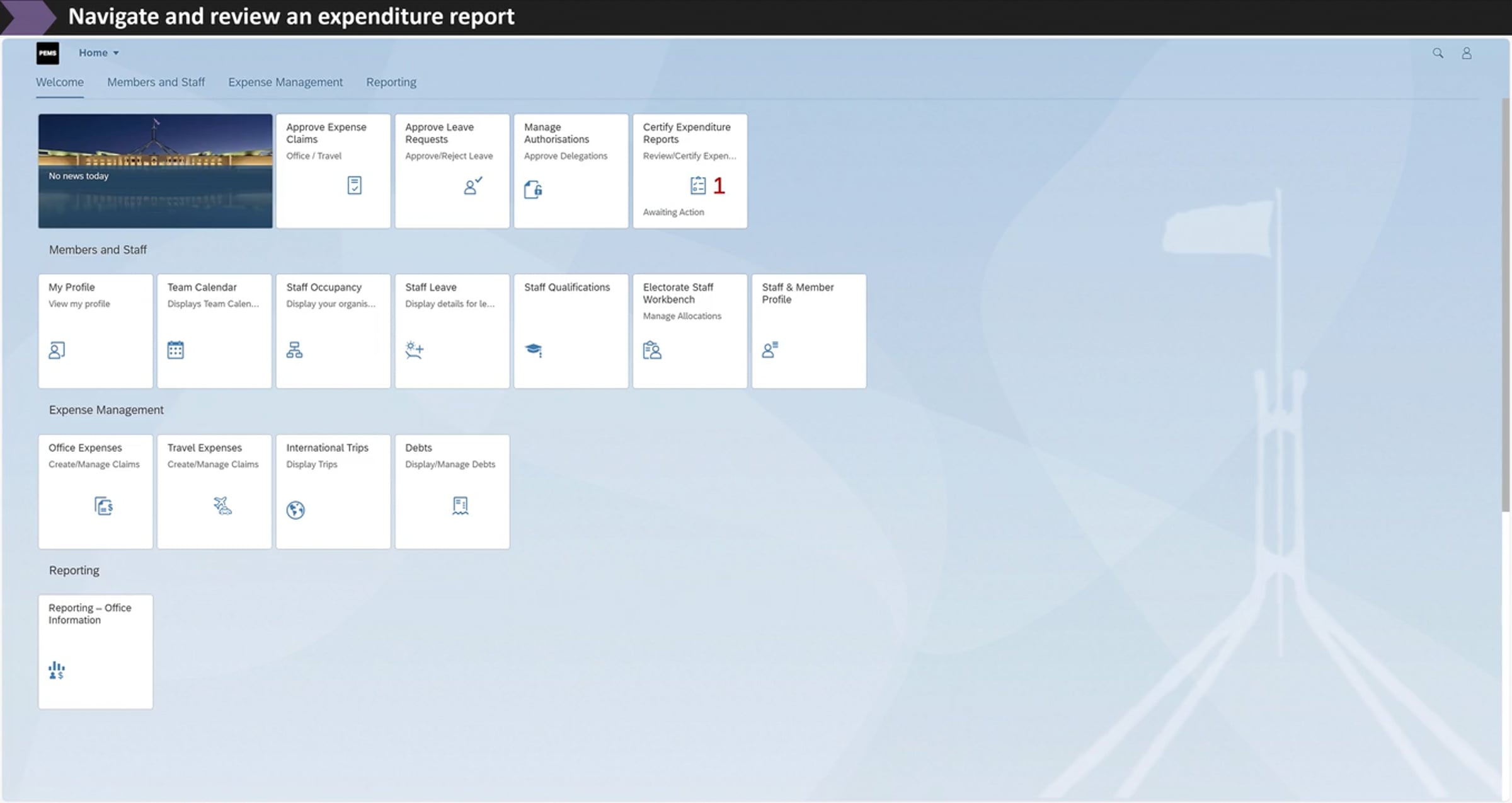The height and width of the screenshot is (803, 1512).
Task: Click the Team Calendar icon
Action: 175,350
